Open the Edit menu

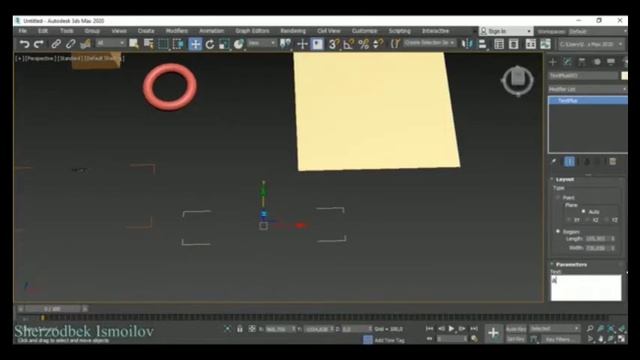[43, 31]
